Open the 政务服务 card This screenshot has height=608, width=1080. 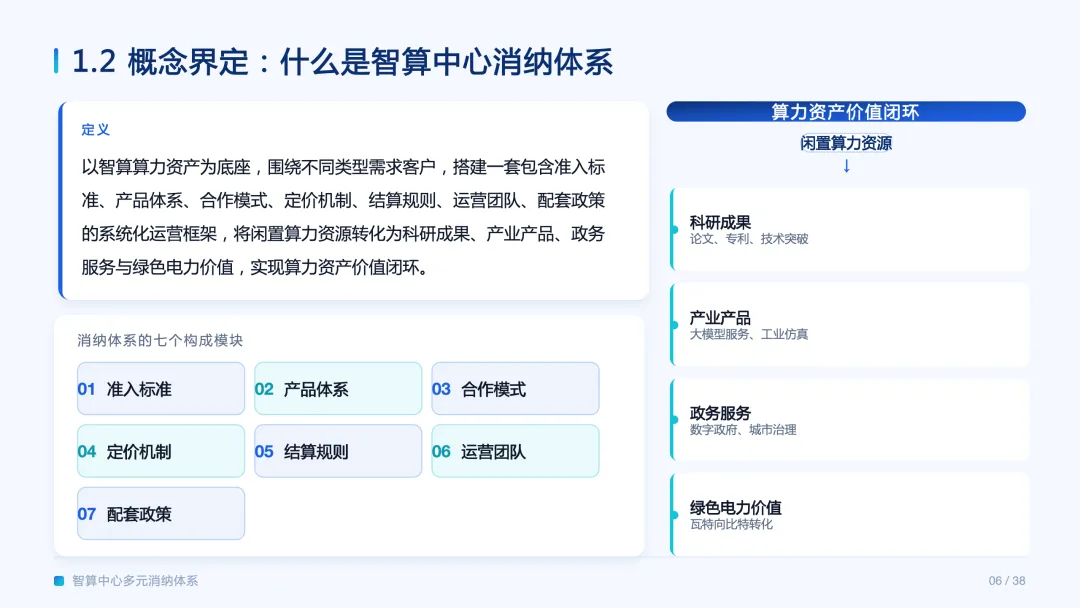850,419
